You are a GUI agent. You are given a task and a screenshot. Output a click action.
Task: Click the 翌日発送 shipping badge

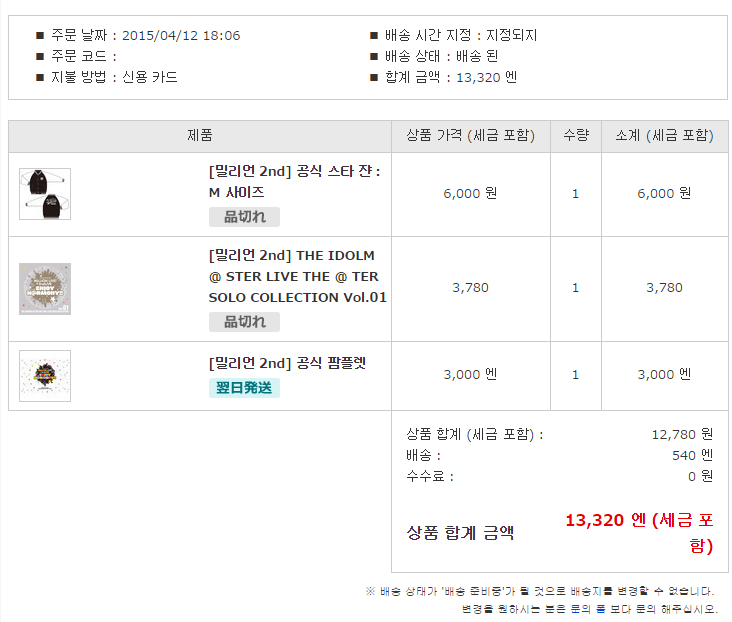coord(244,388)
